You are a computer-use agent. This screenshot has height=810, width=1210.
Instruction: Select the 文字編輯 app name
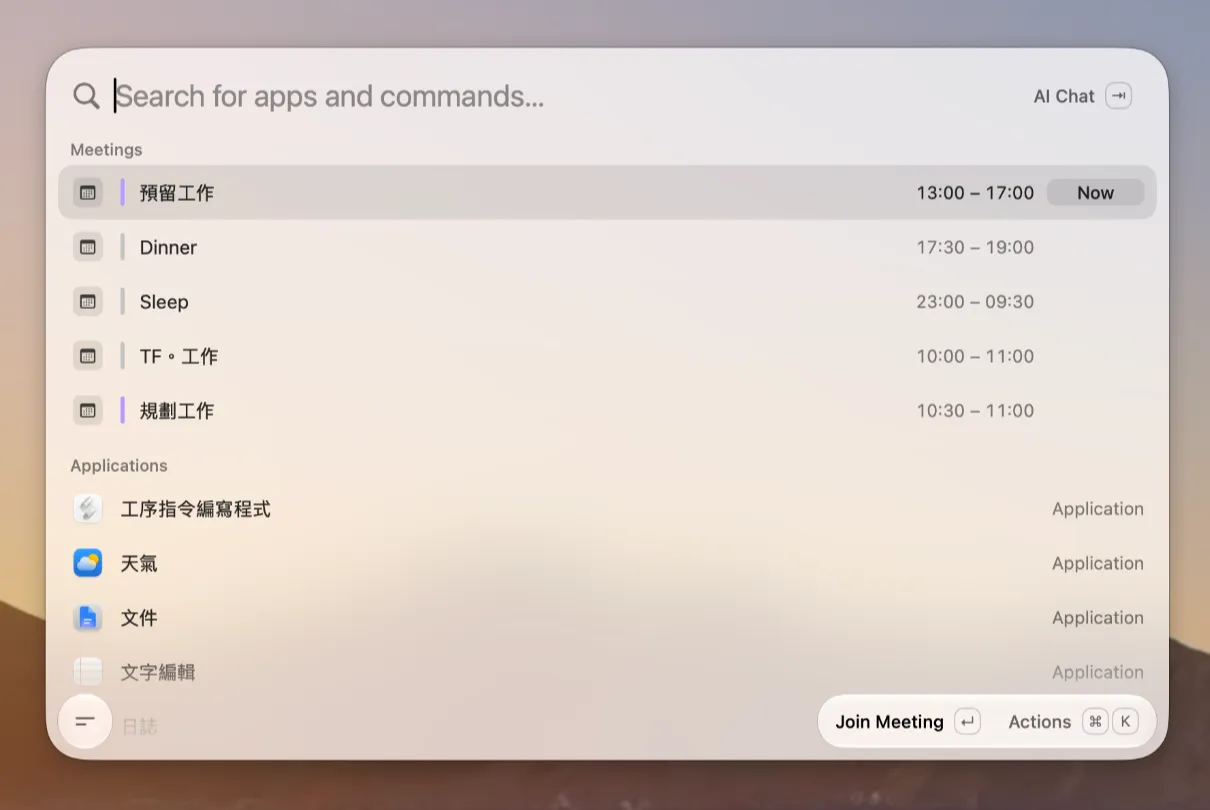[x=158, y=673]
